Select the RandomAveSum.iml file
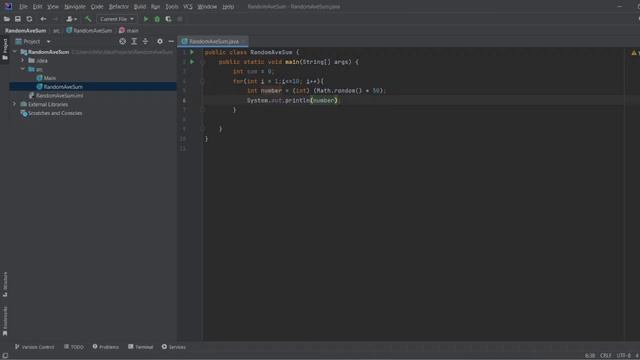 [56, 96]
